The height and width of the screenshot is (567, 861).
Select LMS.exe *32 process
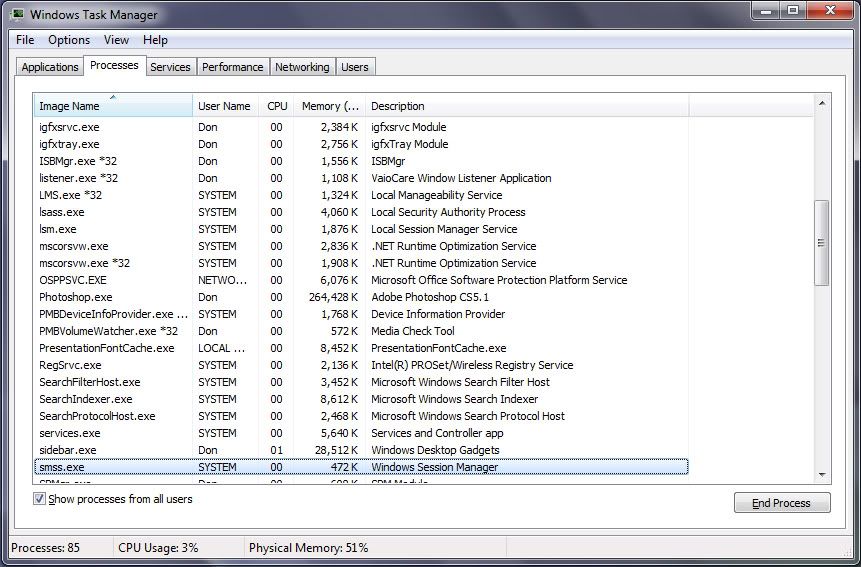click(x=361, y=195)
